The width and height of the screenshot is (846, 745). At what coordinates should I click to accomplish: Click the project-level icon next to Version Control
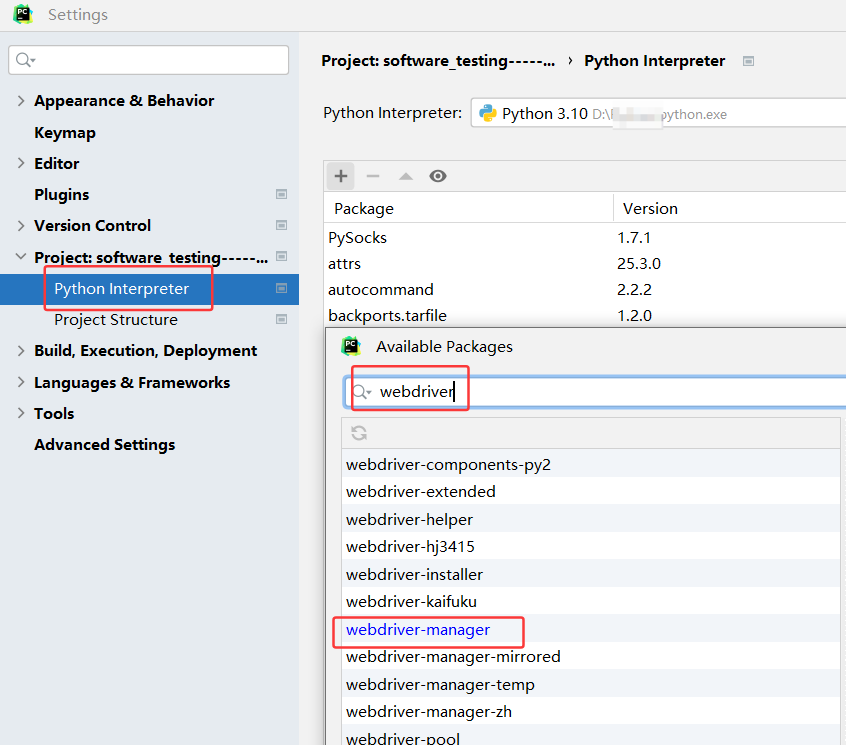(x=281, y=225)
